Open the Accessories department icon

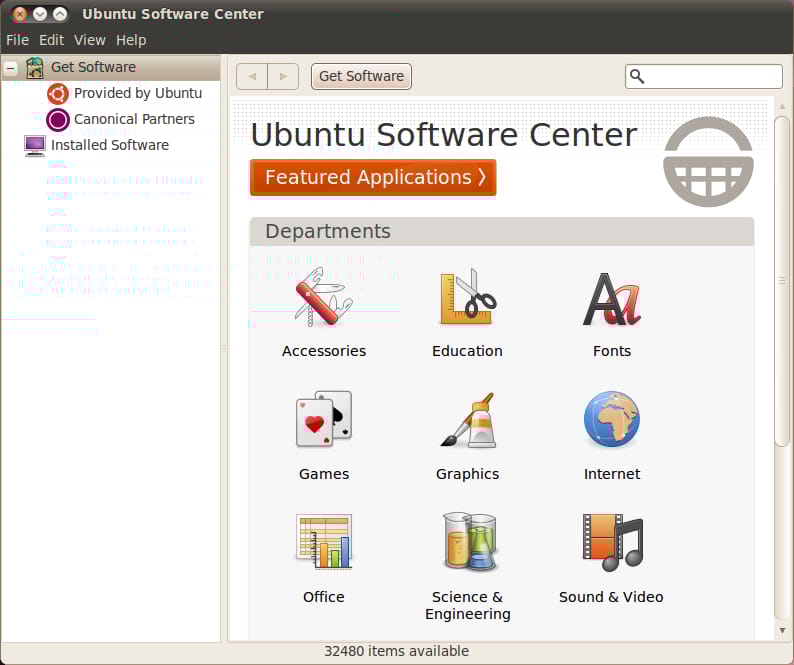click(x=323, y=297)
